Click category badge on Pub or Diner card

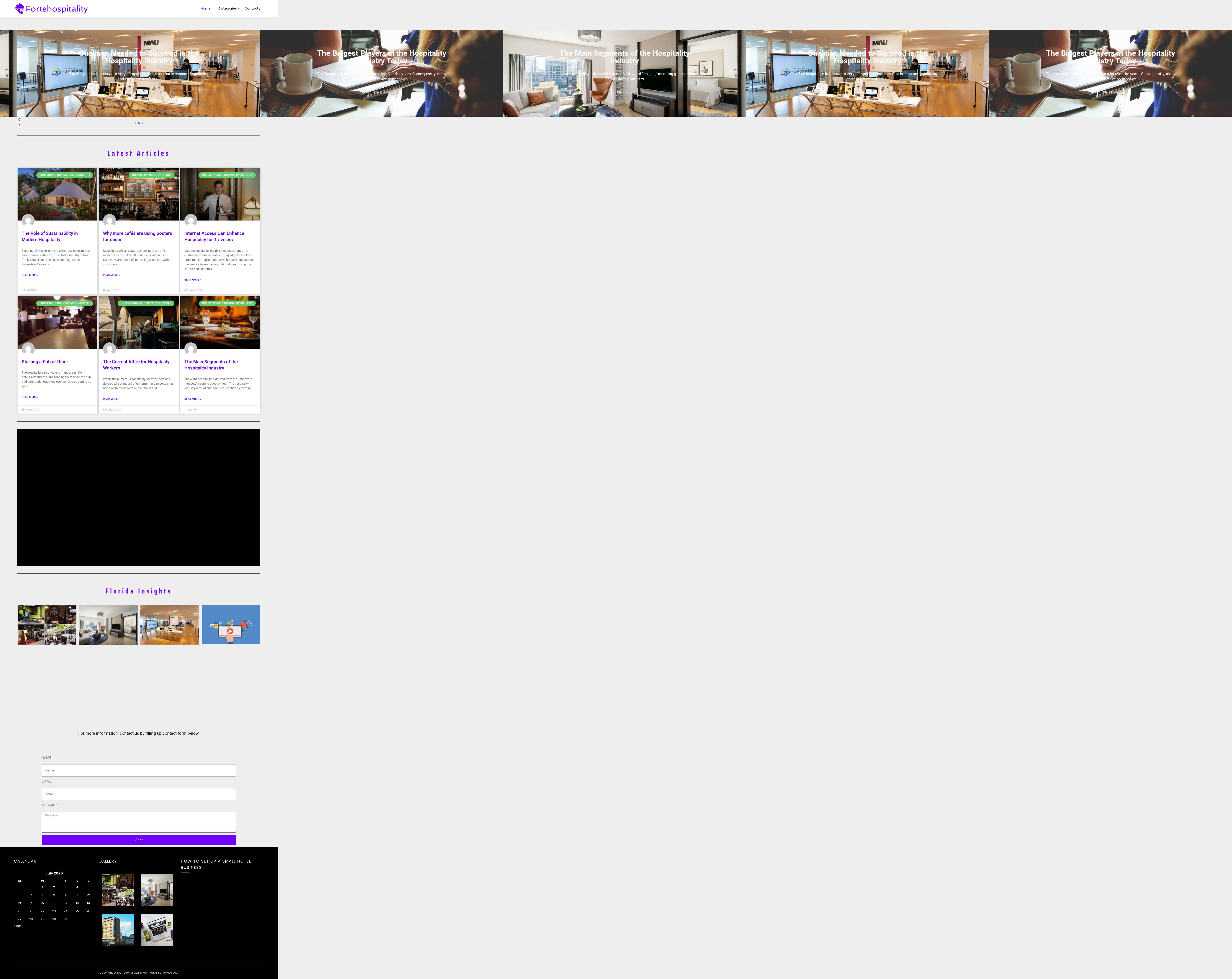(65, 303)
